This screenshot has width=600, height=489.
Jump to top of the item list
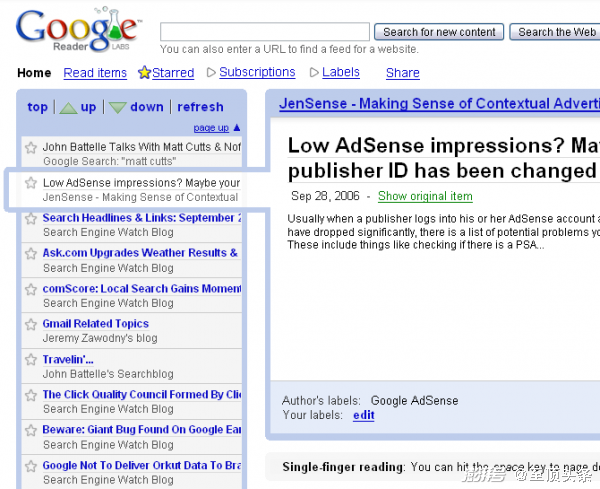38,107
